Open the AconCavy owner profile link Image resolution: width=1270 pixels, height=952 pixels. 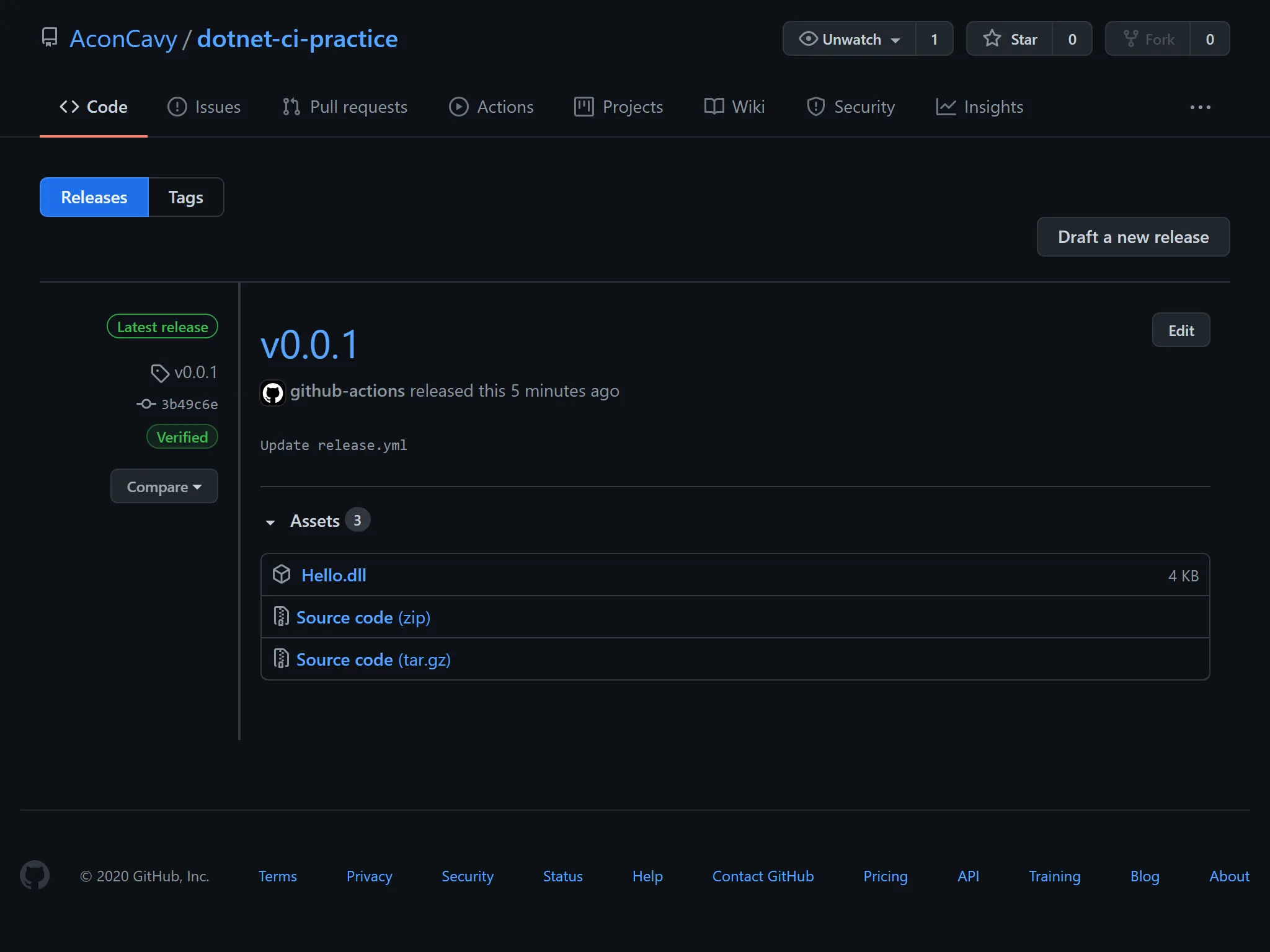click(123, 39)
